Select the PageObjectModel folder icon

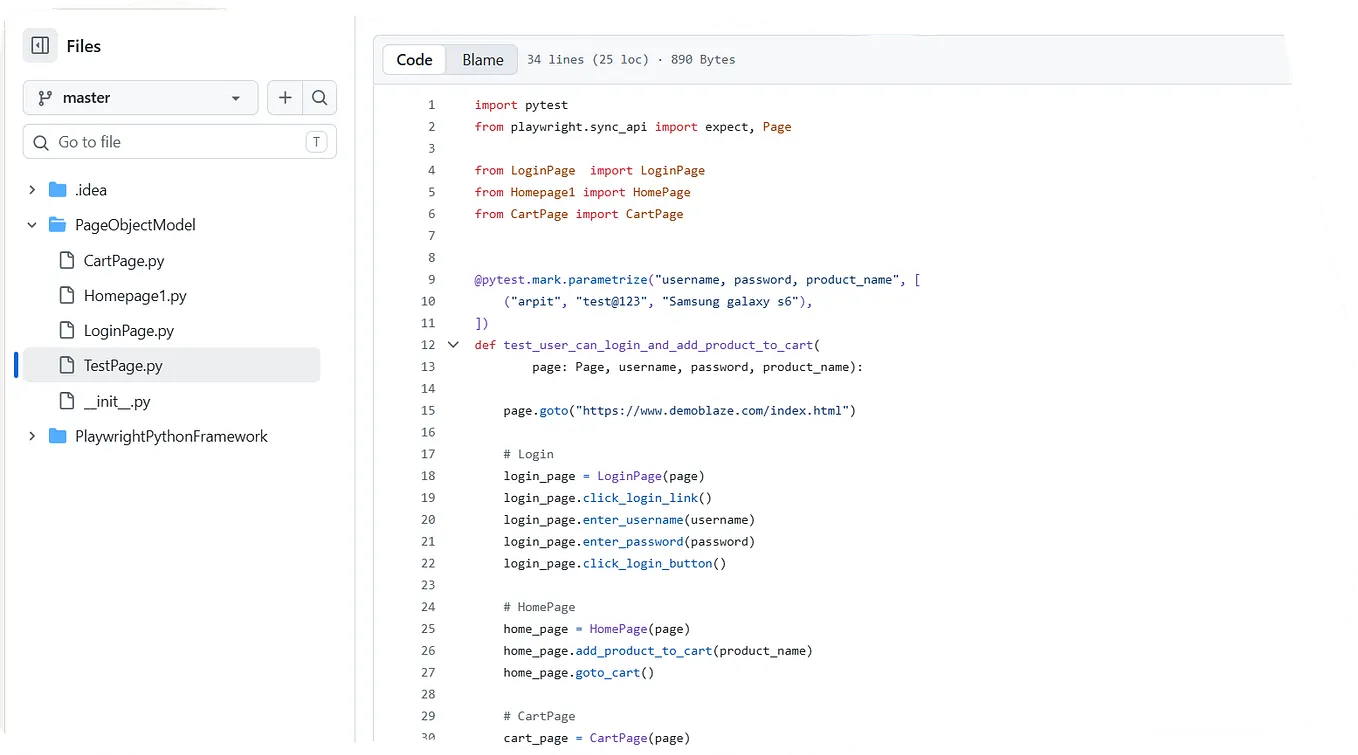point(57,225)
